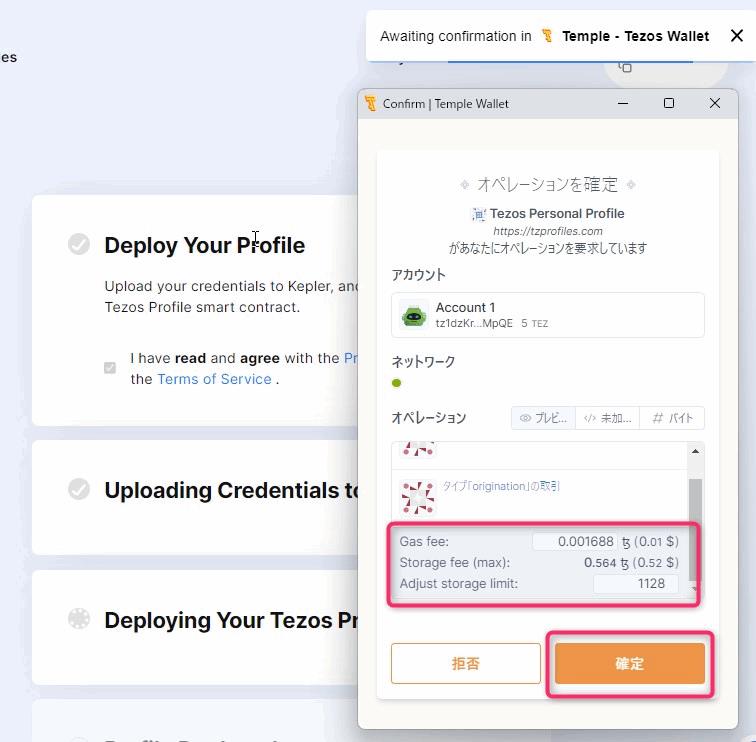The height and width of the screenshot is (742, 756).
Task: Click the scroll-up arrow in operations list
Action: [x=695, y=451]
